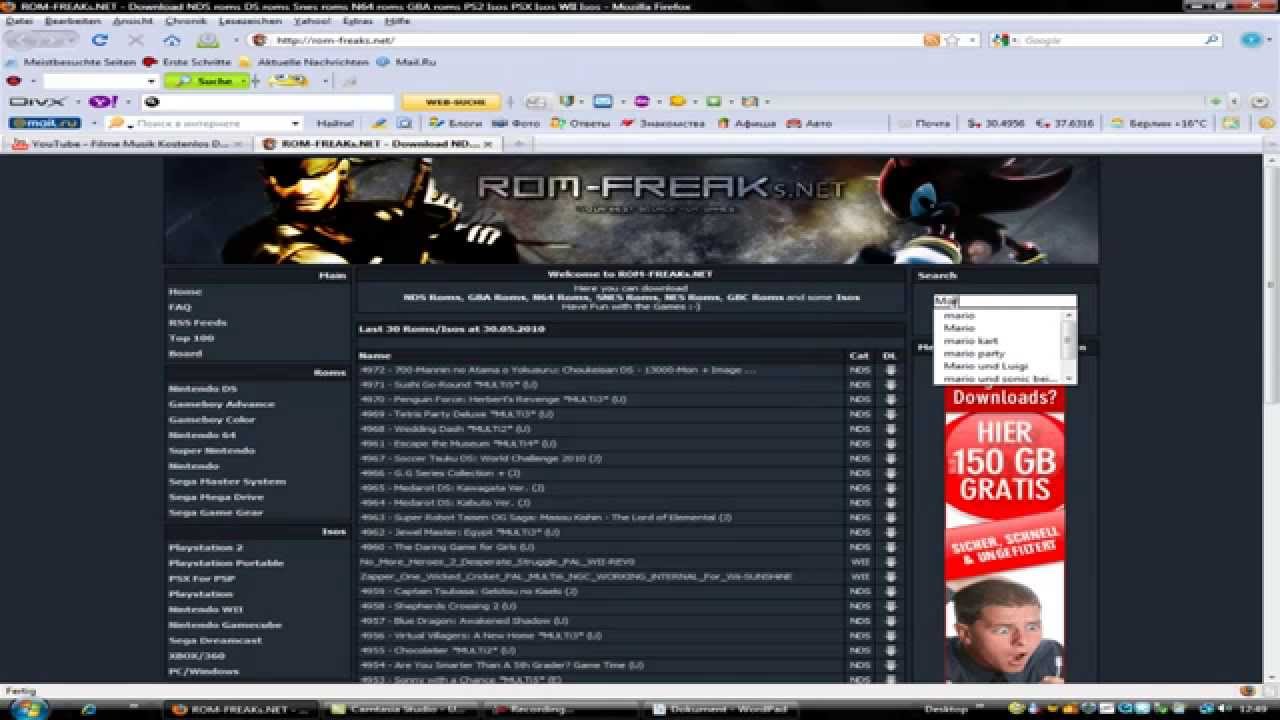Open the Playstation 2 isos link
The width and height of the screenshot is (1280, 720).
206,548
